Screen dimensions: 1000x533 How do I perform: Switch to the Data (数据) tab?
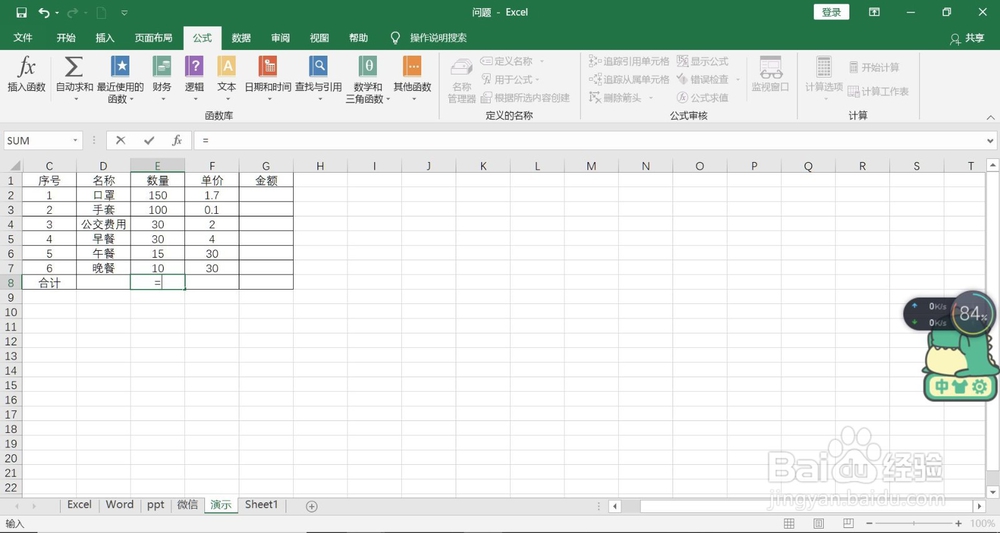(241, 38)
